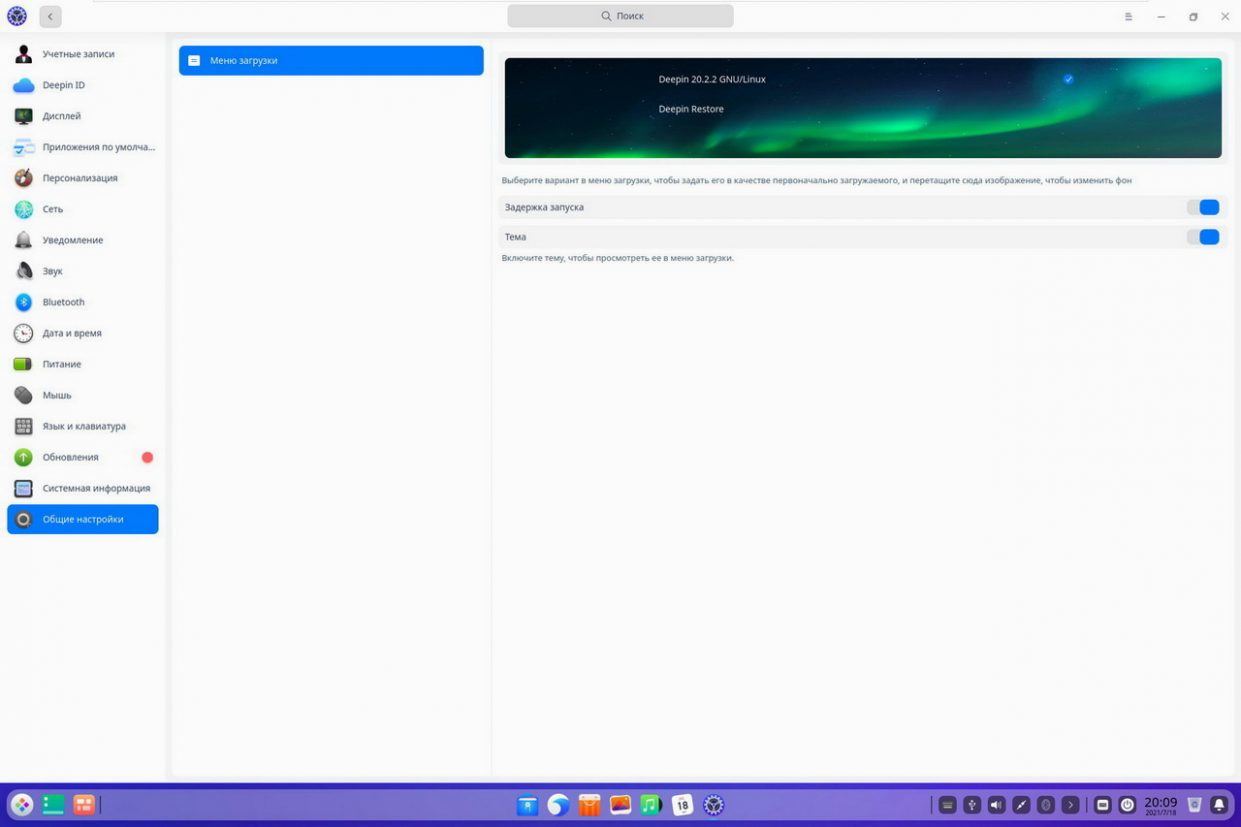Open Звук sound settings

pos(52,271)
